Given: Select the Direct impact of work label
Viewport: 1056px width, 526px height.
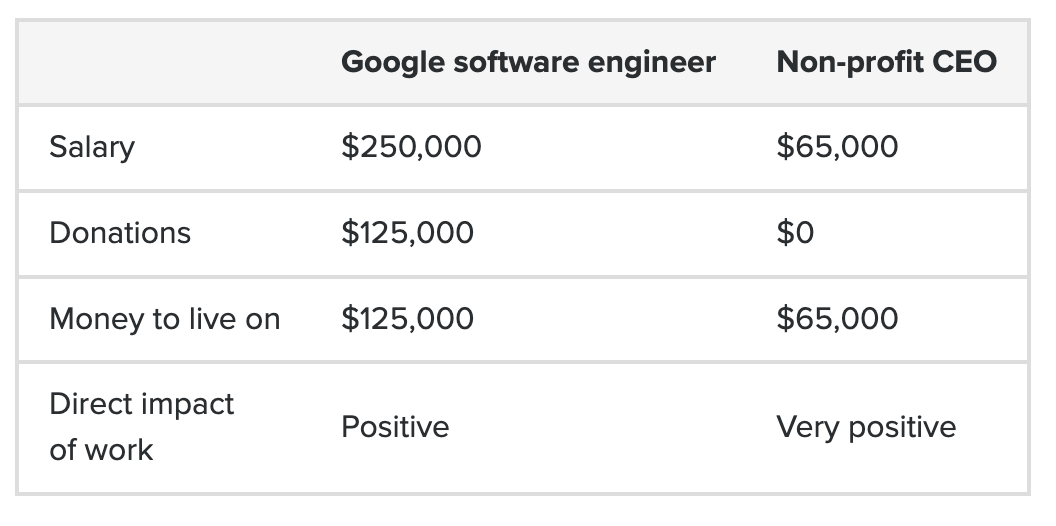Looking at the screenshot, I should pos(141,427).
